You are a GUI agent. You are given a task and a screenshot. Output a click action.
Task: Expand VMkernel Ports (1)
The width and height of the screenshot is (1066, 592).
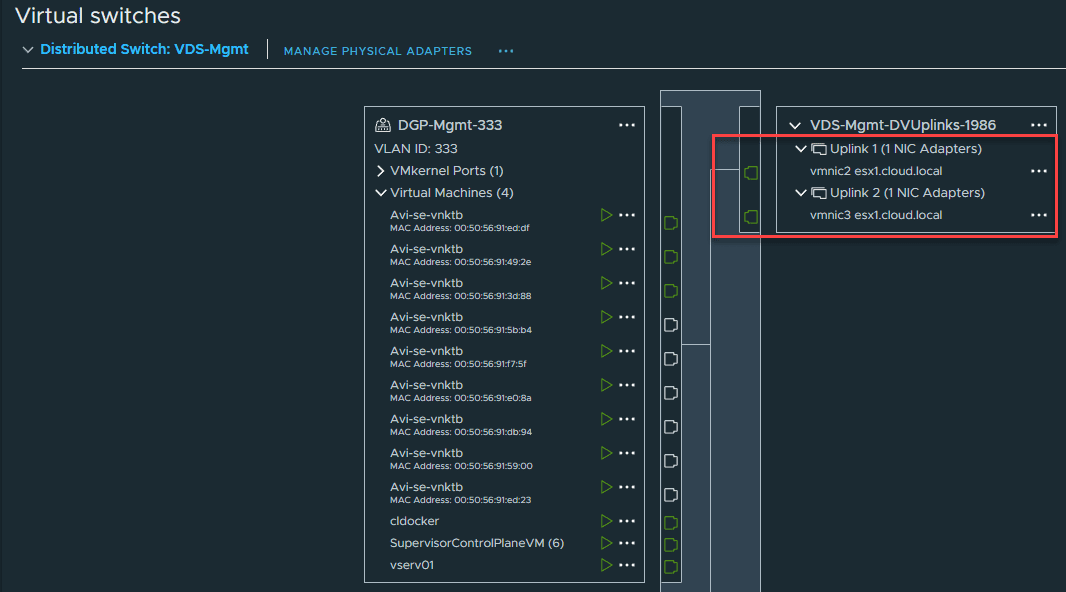click(381, 170)
